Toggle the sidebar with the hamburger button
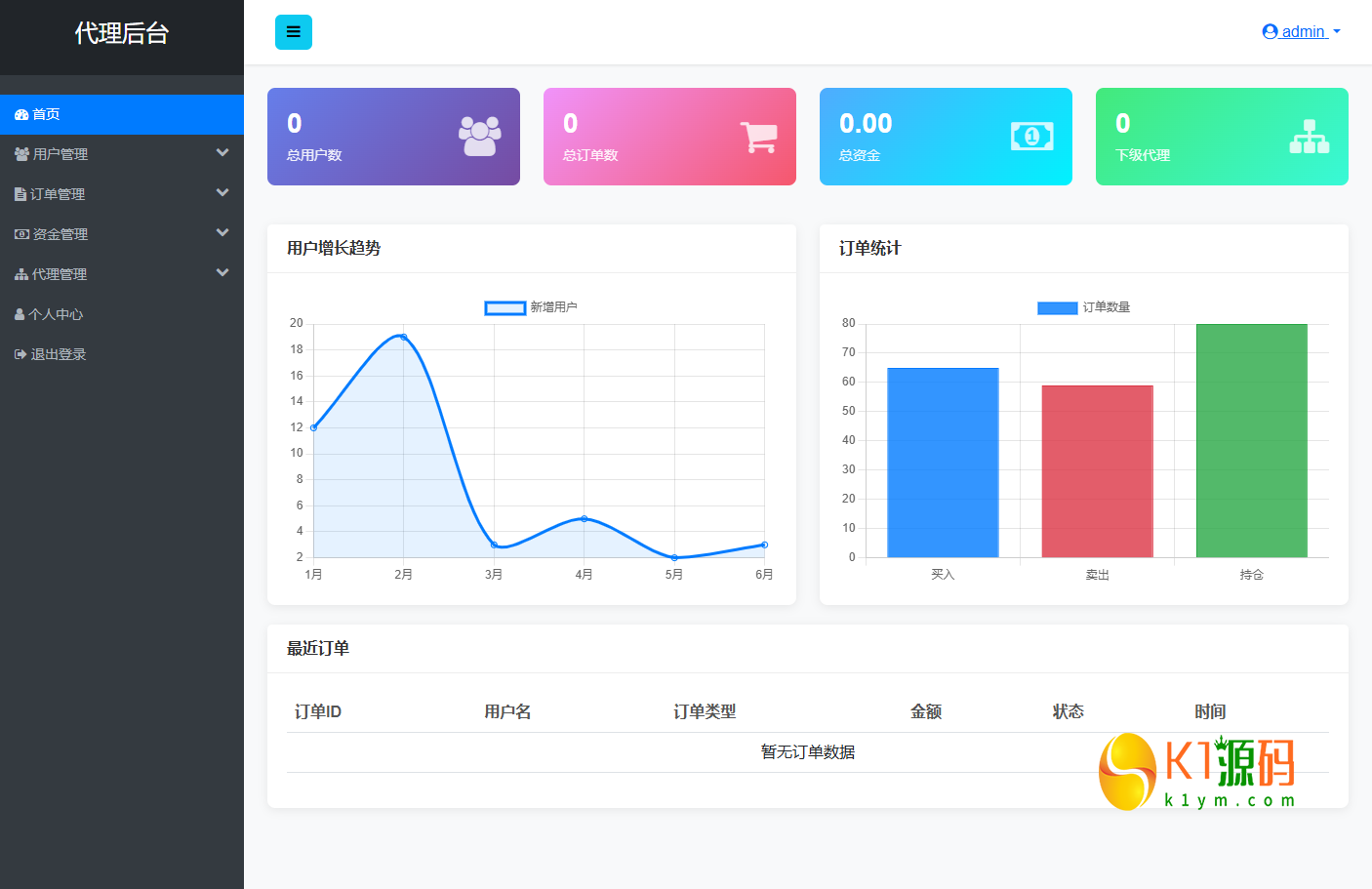The image size is (1372, 889). pyautogui.click(x=293, y=31)
